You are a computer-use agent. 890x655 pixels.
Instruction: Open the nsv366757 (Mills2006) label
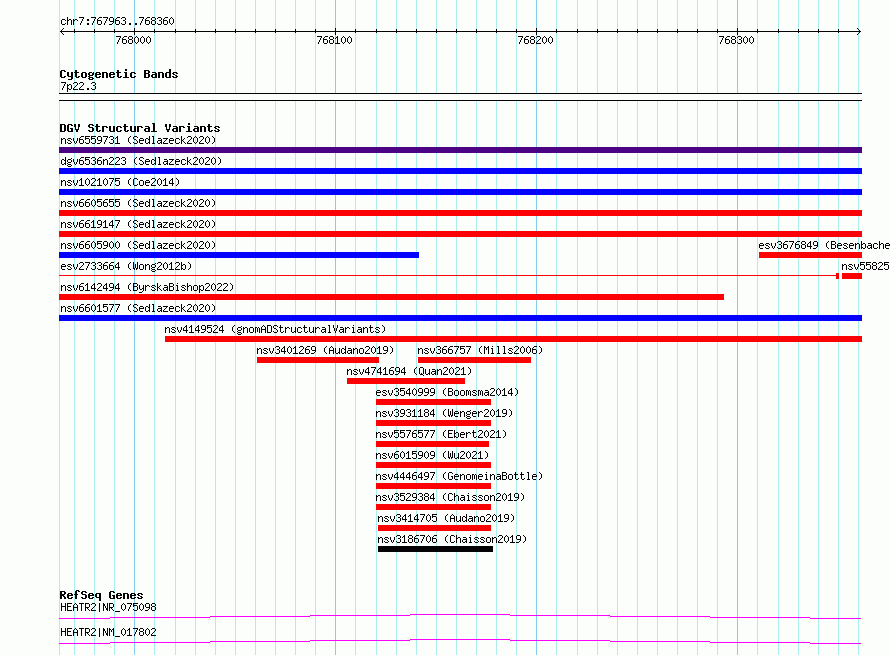click(480, 350)
